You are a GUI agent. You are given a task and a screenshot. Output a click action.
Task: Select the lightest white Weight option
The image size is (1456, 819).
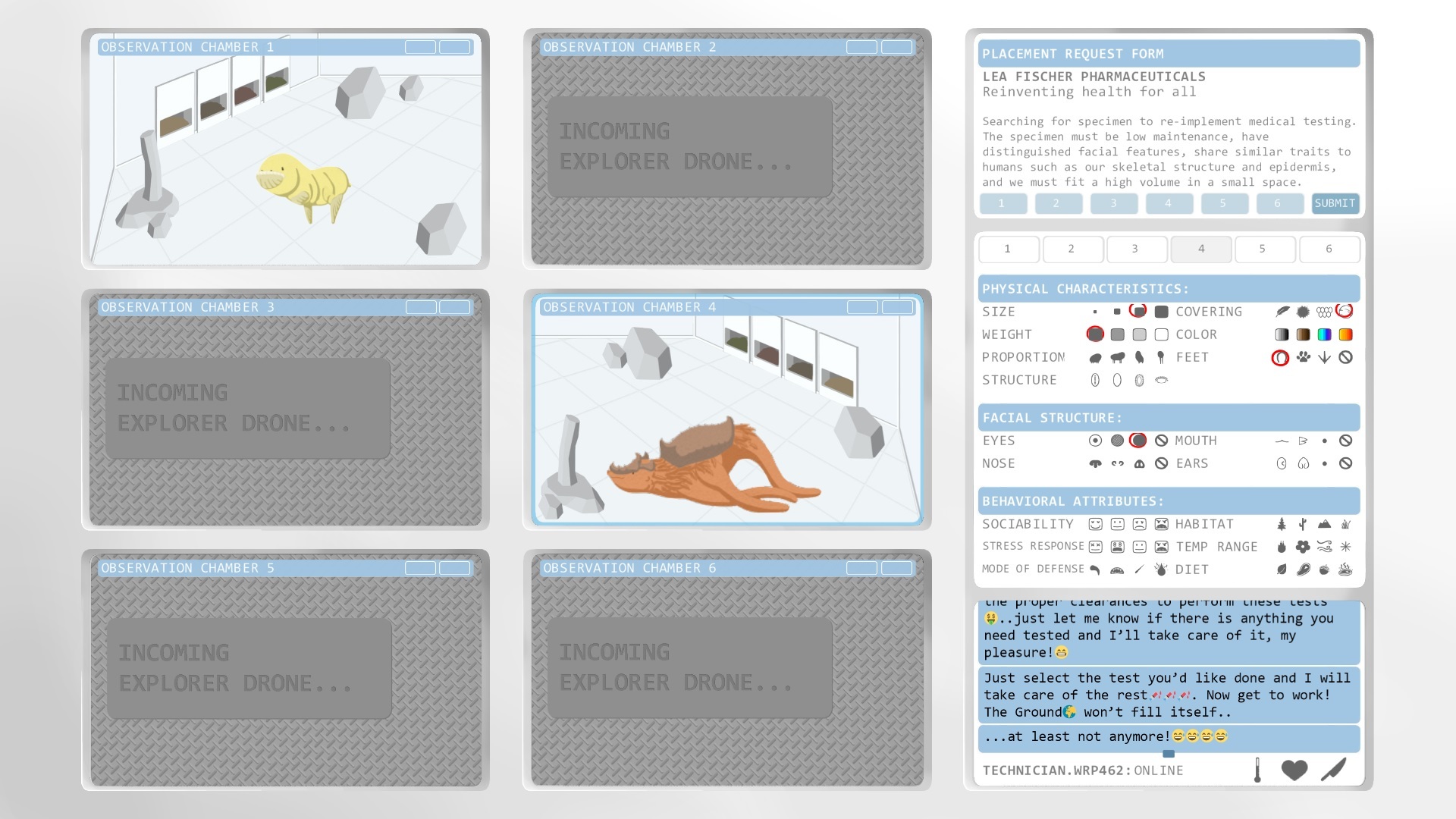pyautogui.click(x=1161, y=334)
